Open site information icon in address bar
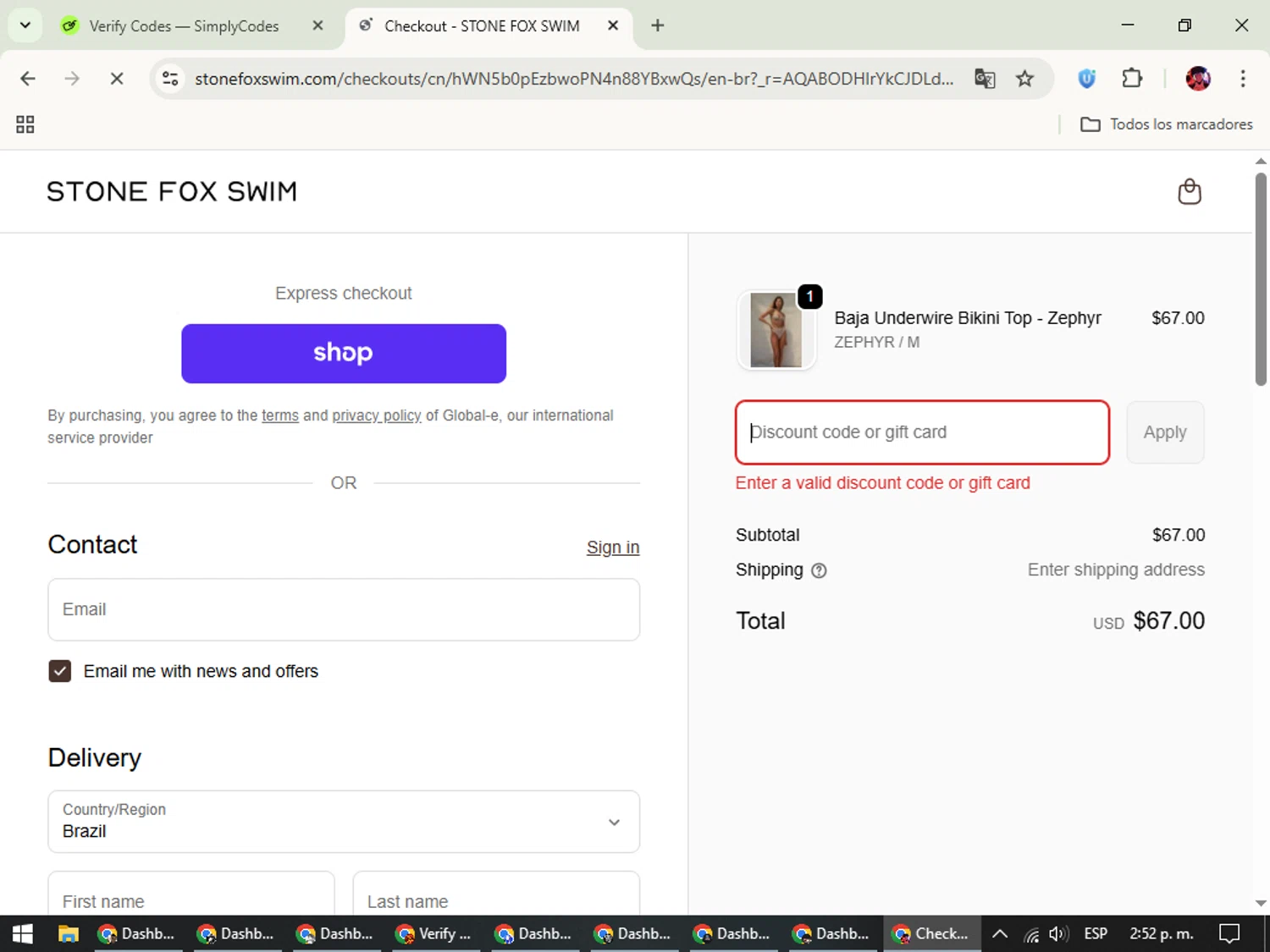The width and height of the screenshot is (1270, 952). coord(170,79)
